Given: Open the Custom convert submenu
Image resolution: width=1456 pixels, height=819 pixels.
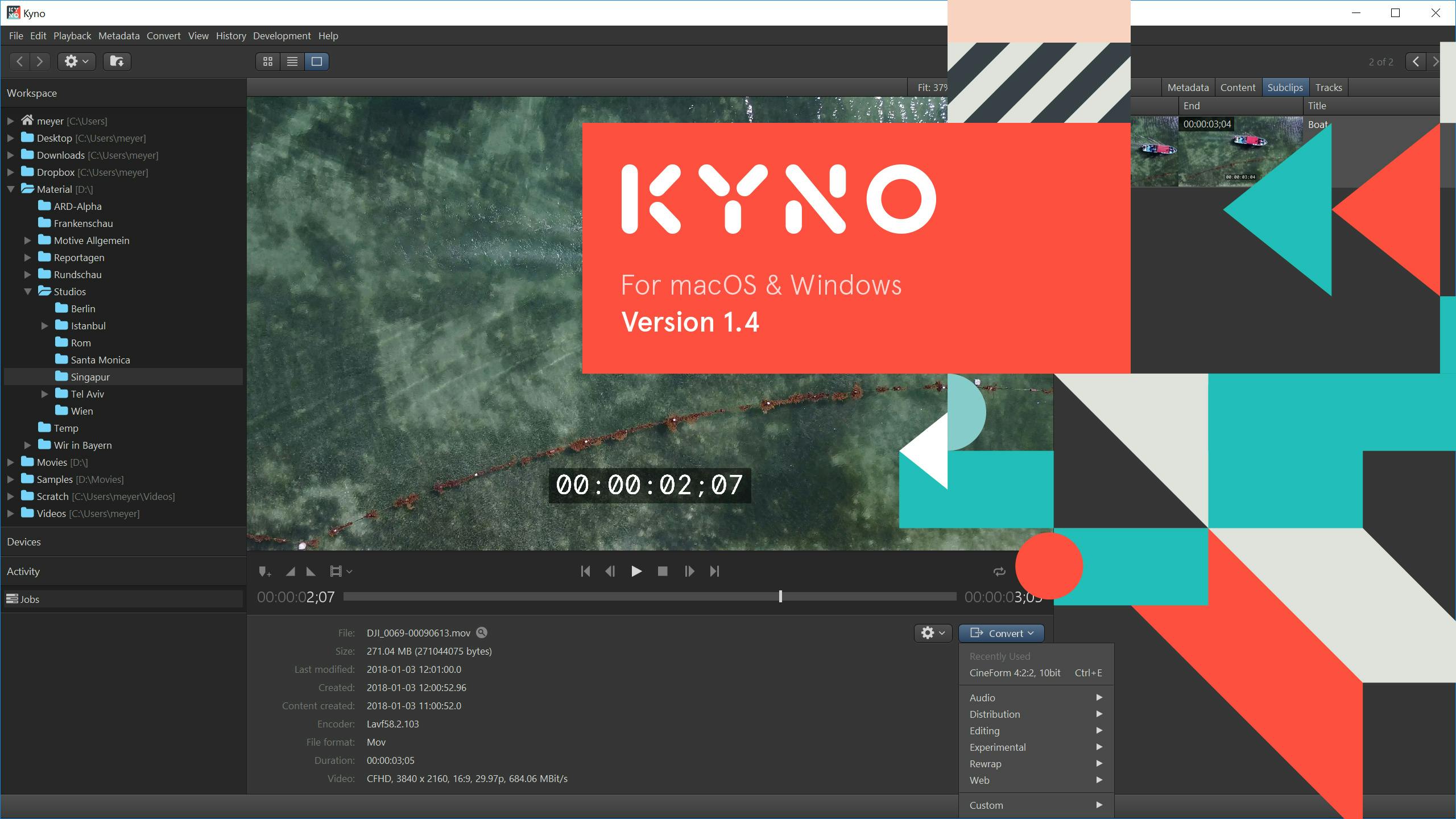Looking at the screenshot, I should [x=1036, y=805].
